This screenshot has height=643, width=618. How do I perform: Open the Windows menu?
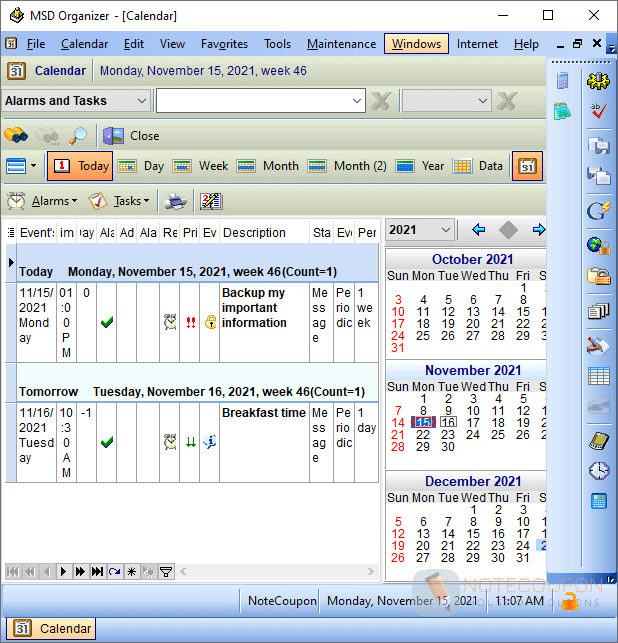pos(416,44)
